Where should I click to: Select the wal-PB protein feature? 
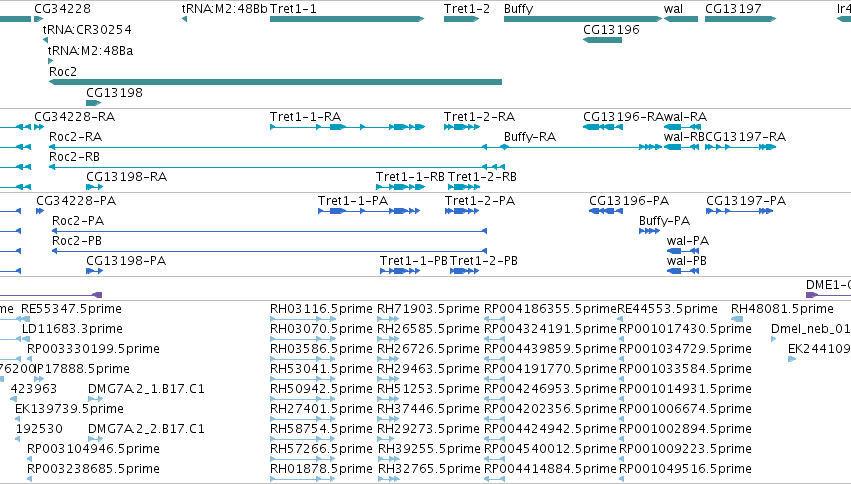coord(683,271)
